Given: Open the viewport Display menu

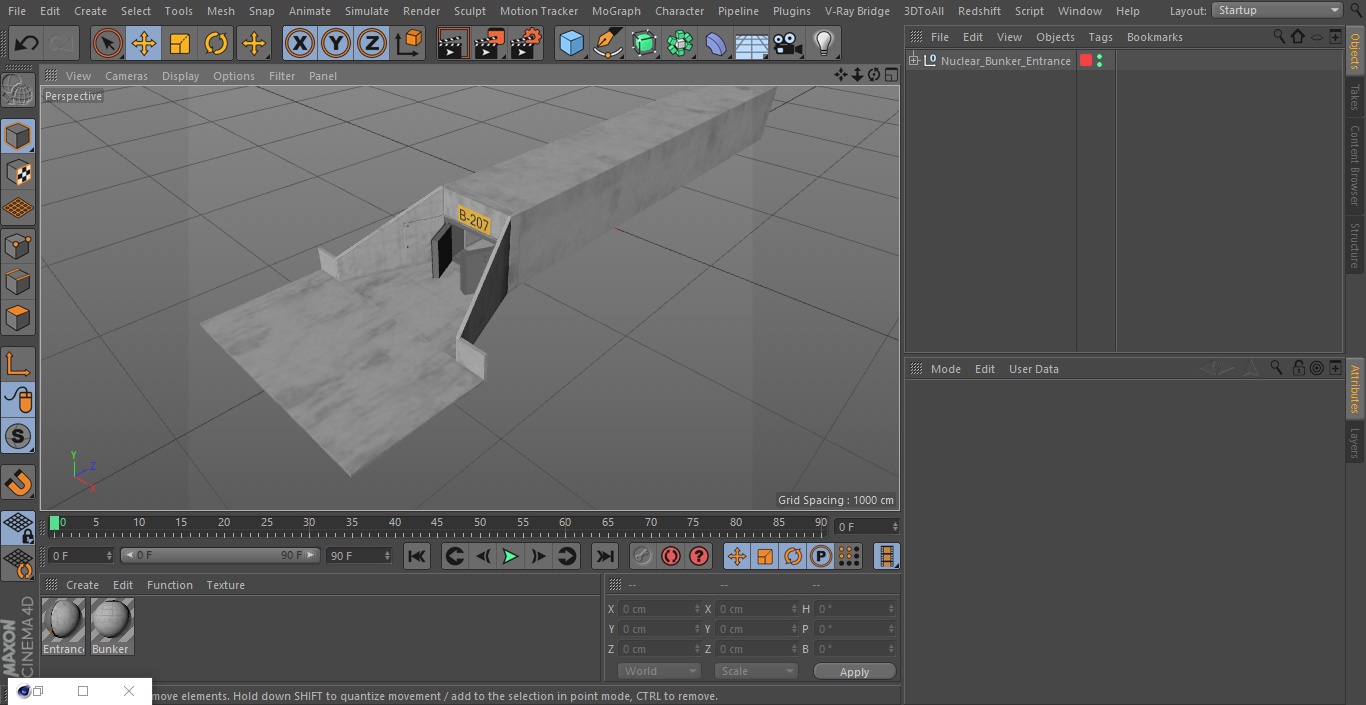Looking at the screenshot, I should tap(180, 76).
